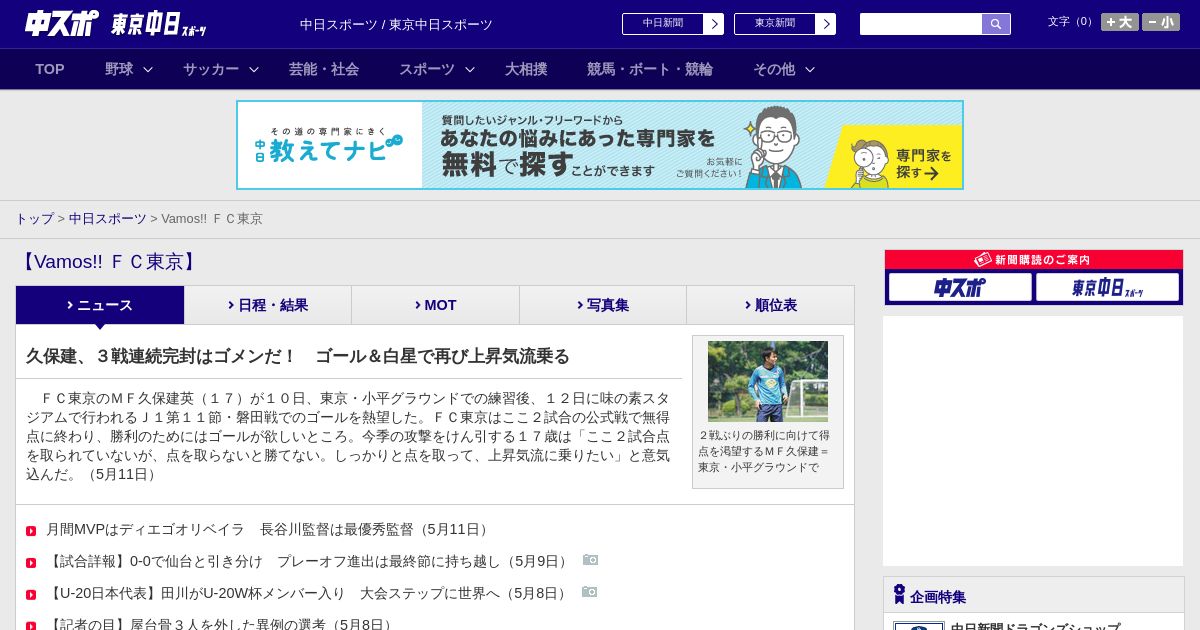Open 野球 navigation menu
This screenshot has width=1200, height=630.
tap(119, 69)
